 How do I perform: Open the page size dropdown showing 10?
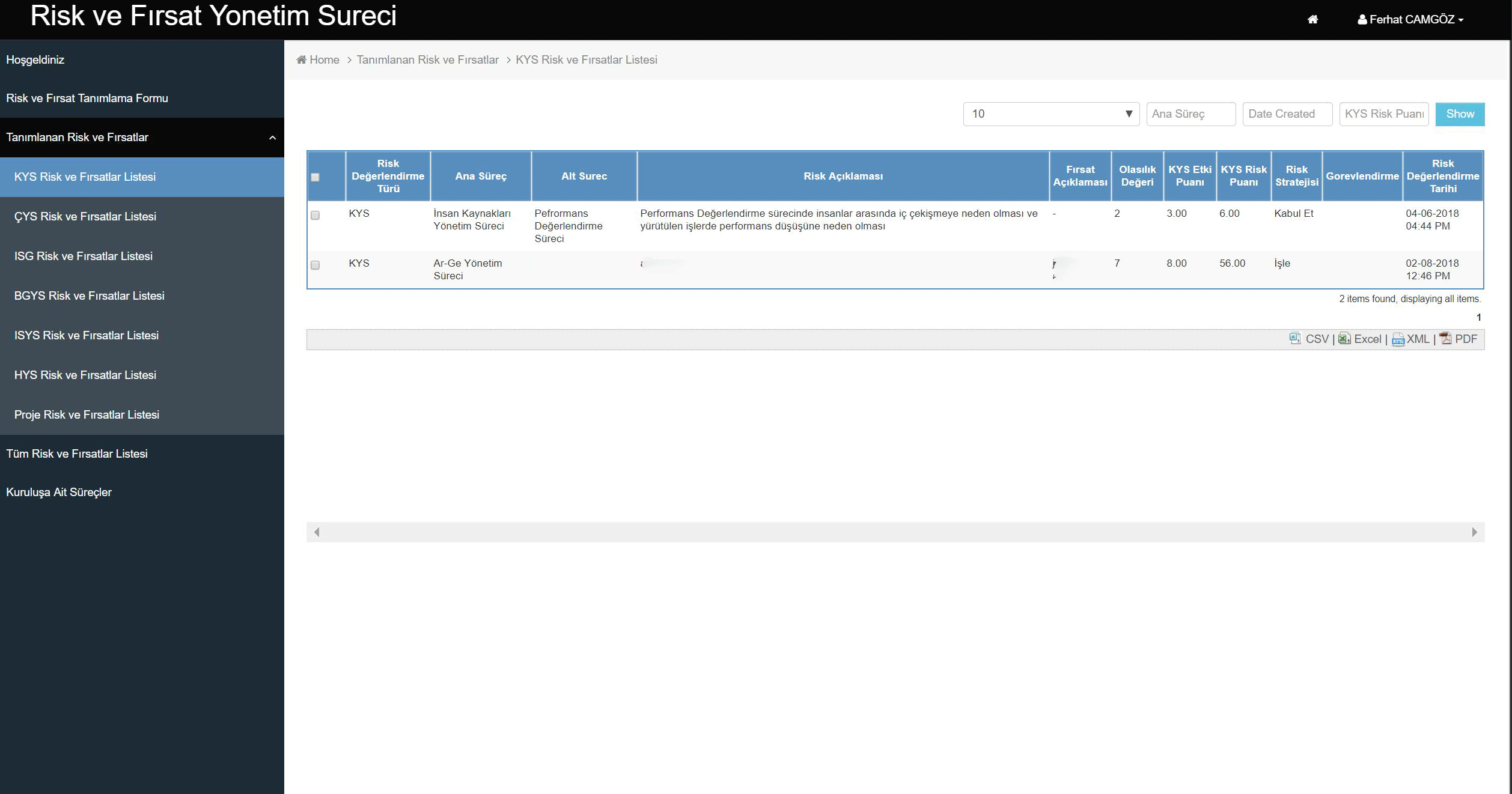(x=1051, y=114)
